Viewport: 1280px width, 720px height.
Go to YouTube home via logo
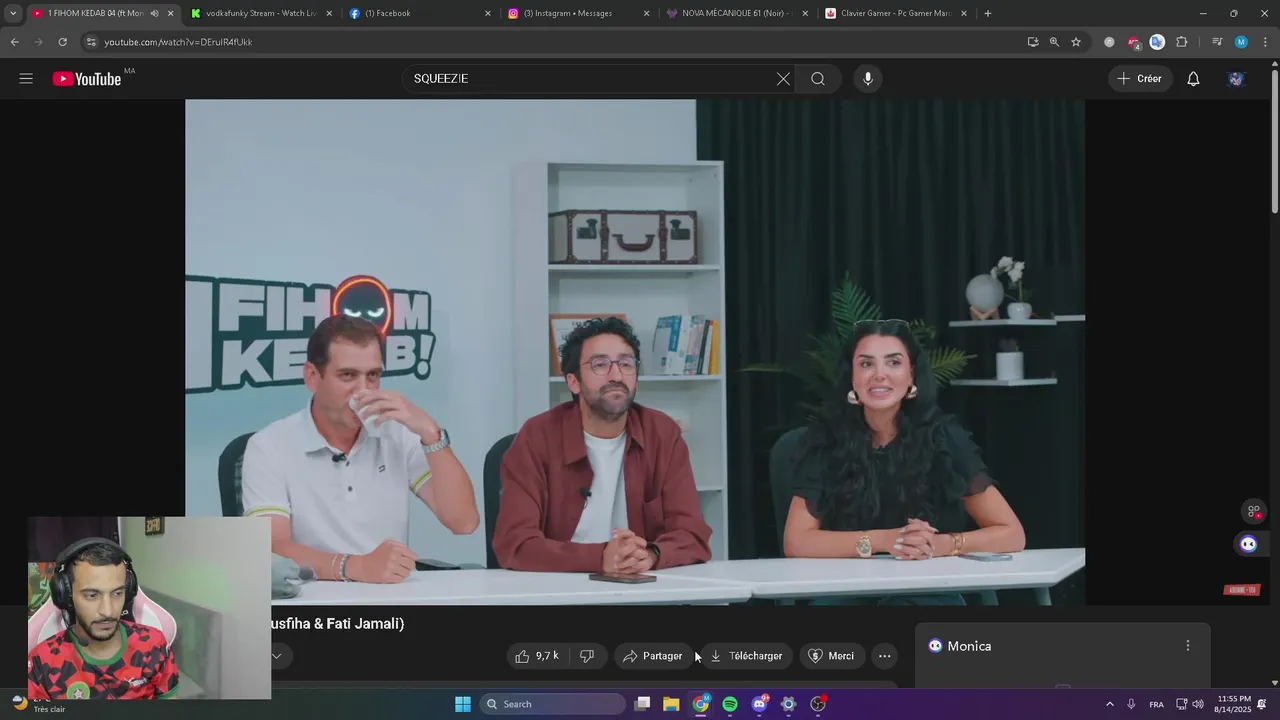(87, 79)
